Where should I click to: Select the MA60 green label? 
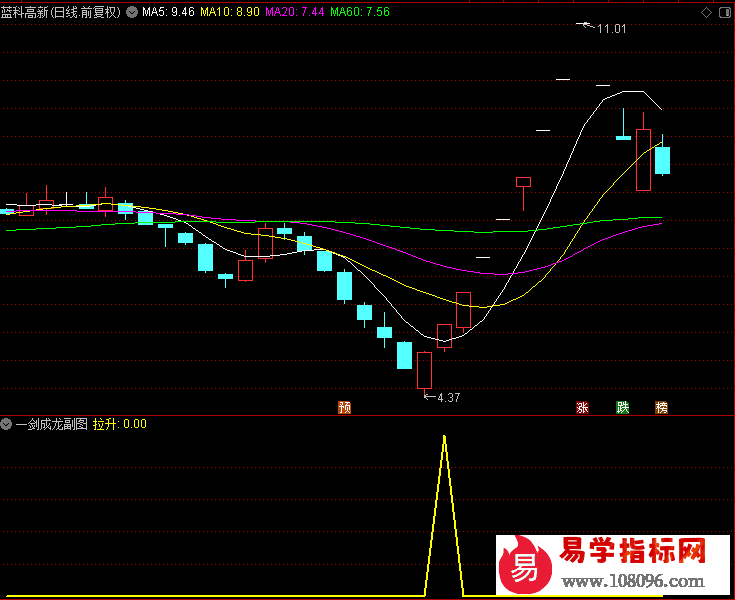(x=360, y=12)
